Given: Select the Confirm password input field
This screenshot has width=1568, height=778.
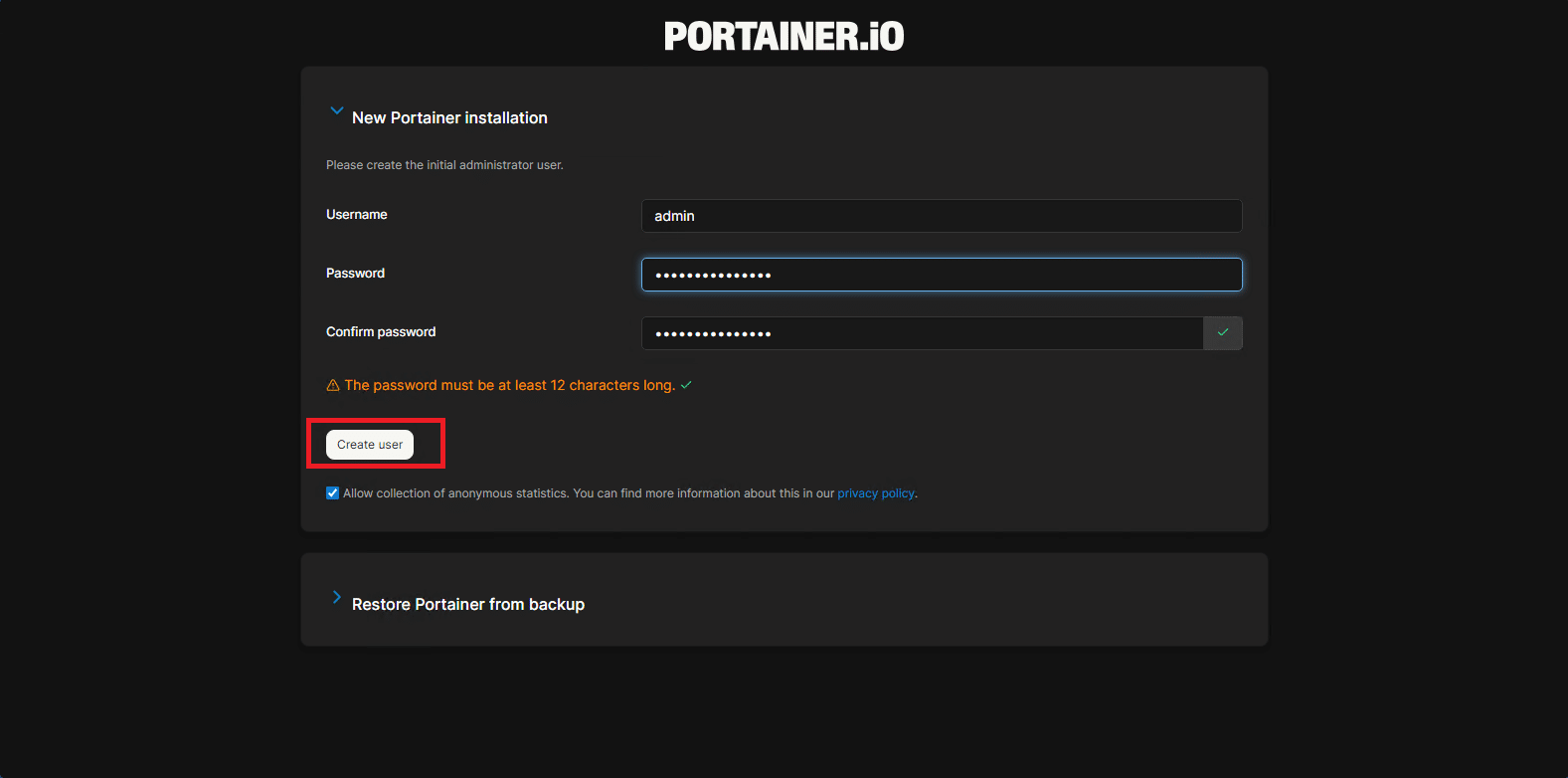Looking at the screenshot, I should pyautogui.click(x=921, y=333).
